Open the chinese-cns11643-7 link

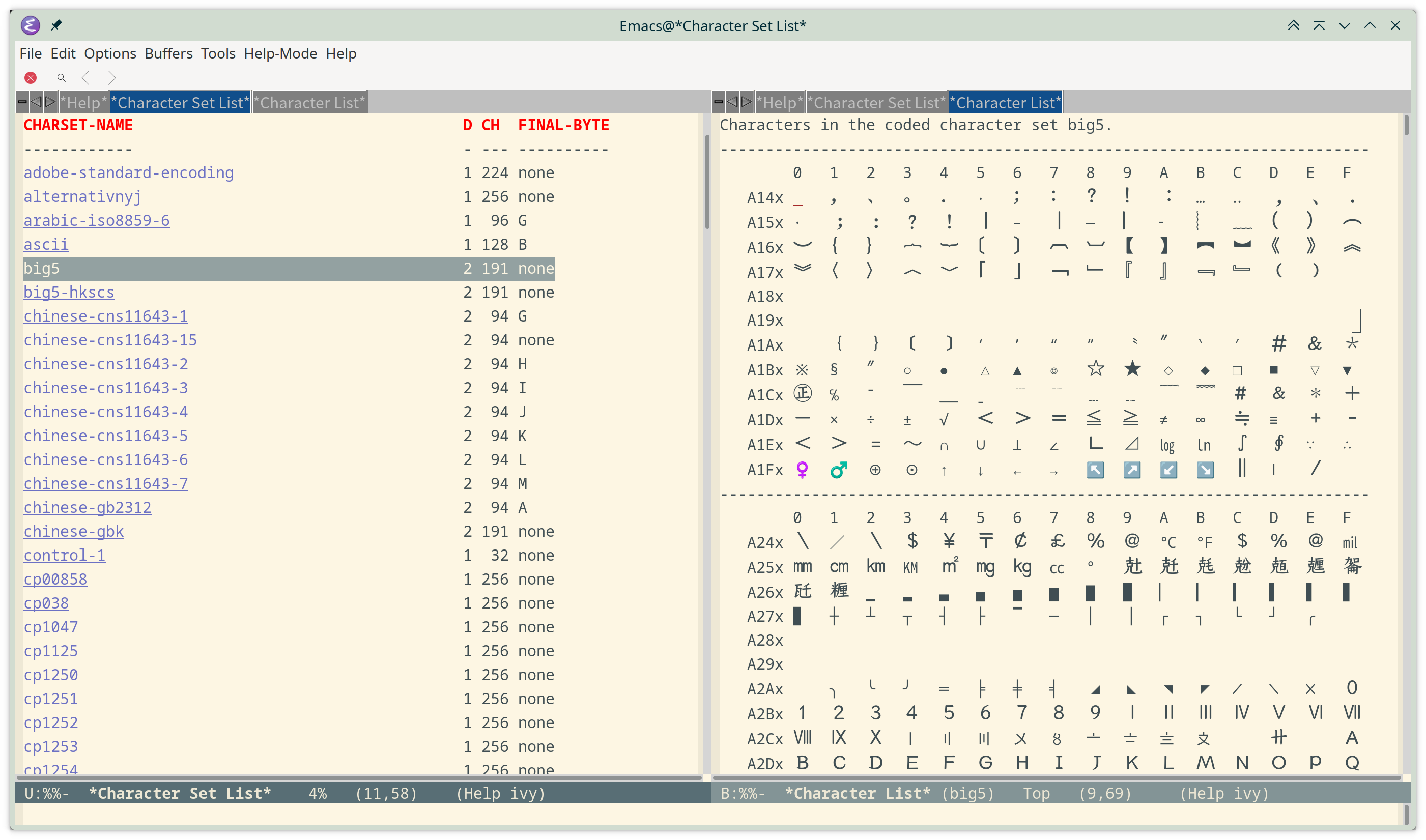pyautogui.click(x=105, y=483)
